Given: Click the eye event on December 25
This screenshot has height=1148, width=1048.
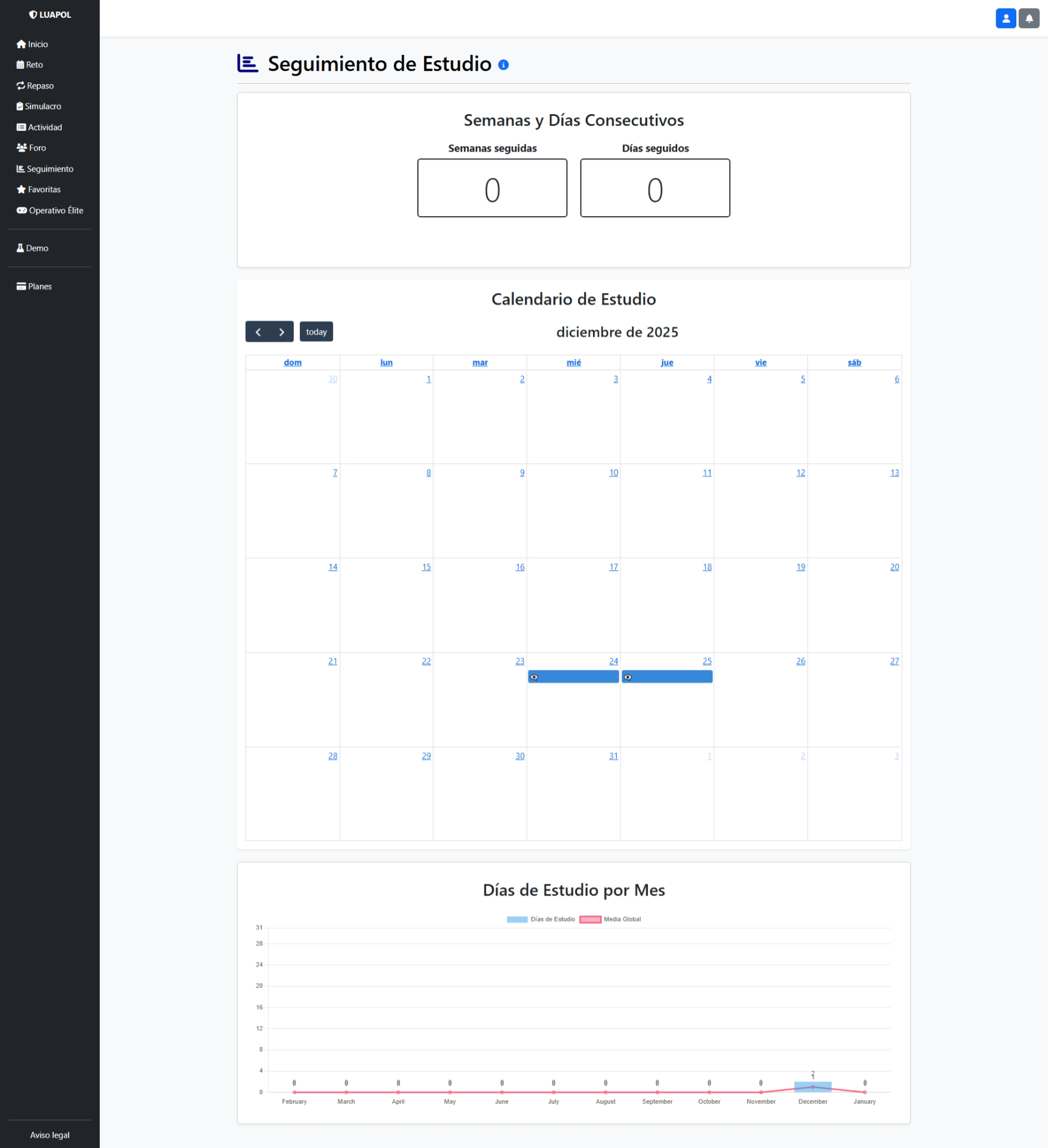Looking at the screenshot, I should [666, 677].
